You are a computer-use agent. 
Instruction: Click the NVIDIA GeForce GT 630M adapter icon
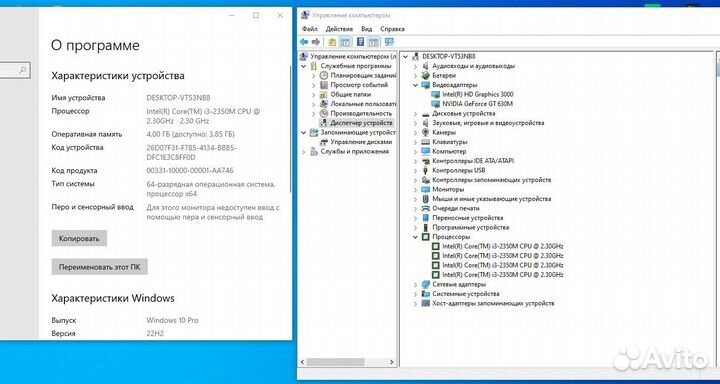[436, 104]
